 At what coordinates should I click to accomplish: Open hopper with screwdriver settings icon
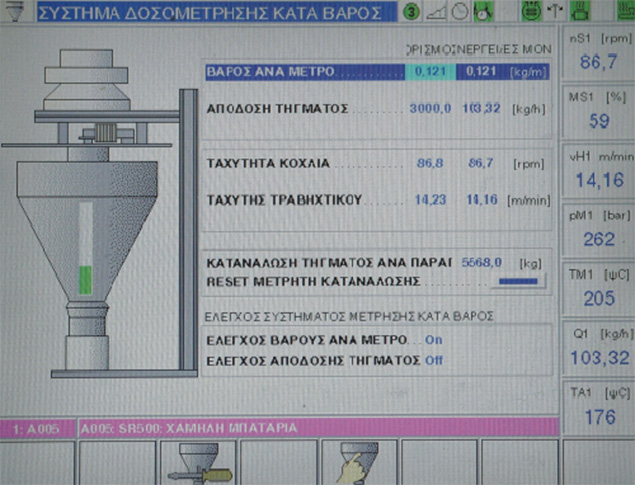pyautogui.click(x=198, y=462)
